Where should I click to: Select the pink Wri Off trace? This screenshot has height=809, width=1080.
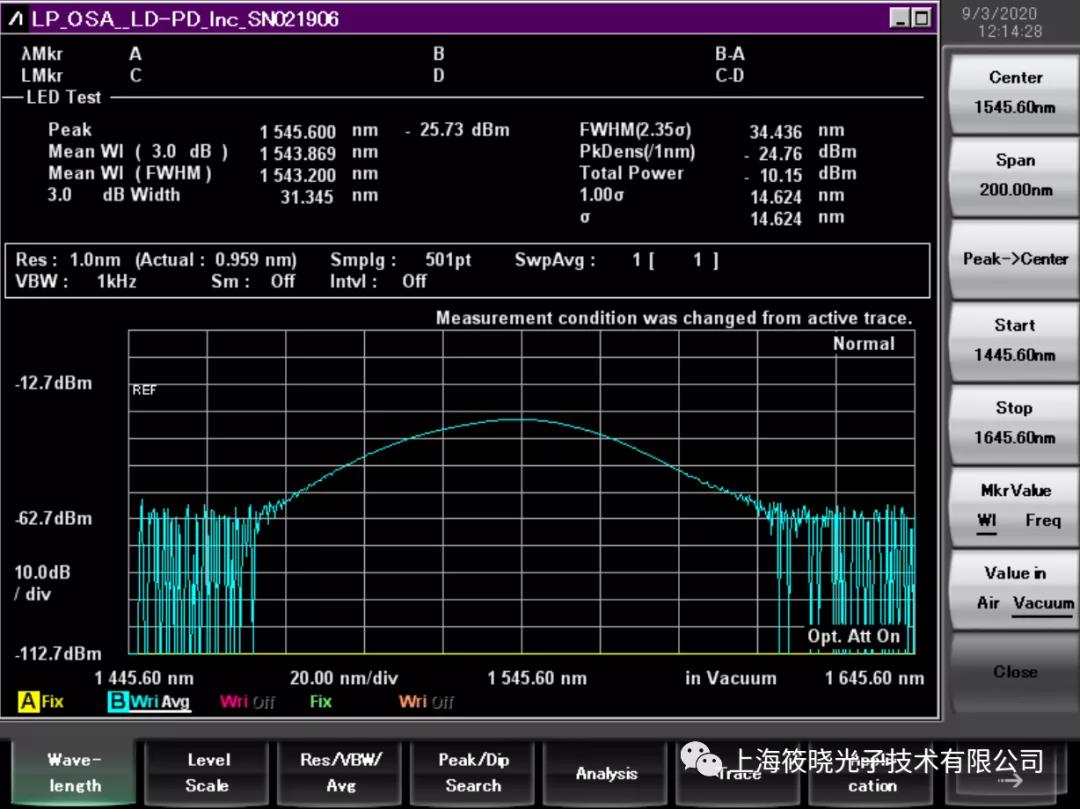pos(247,702)
